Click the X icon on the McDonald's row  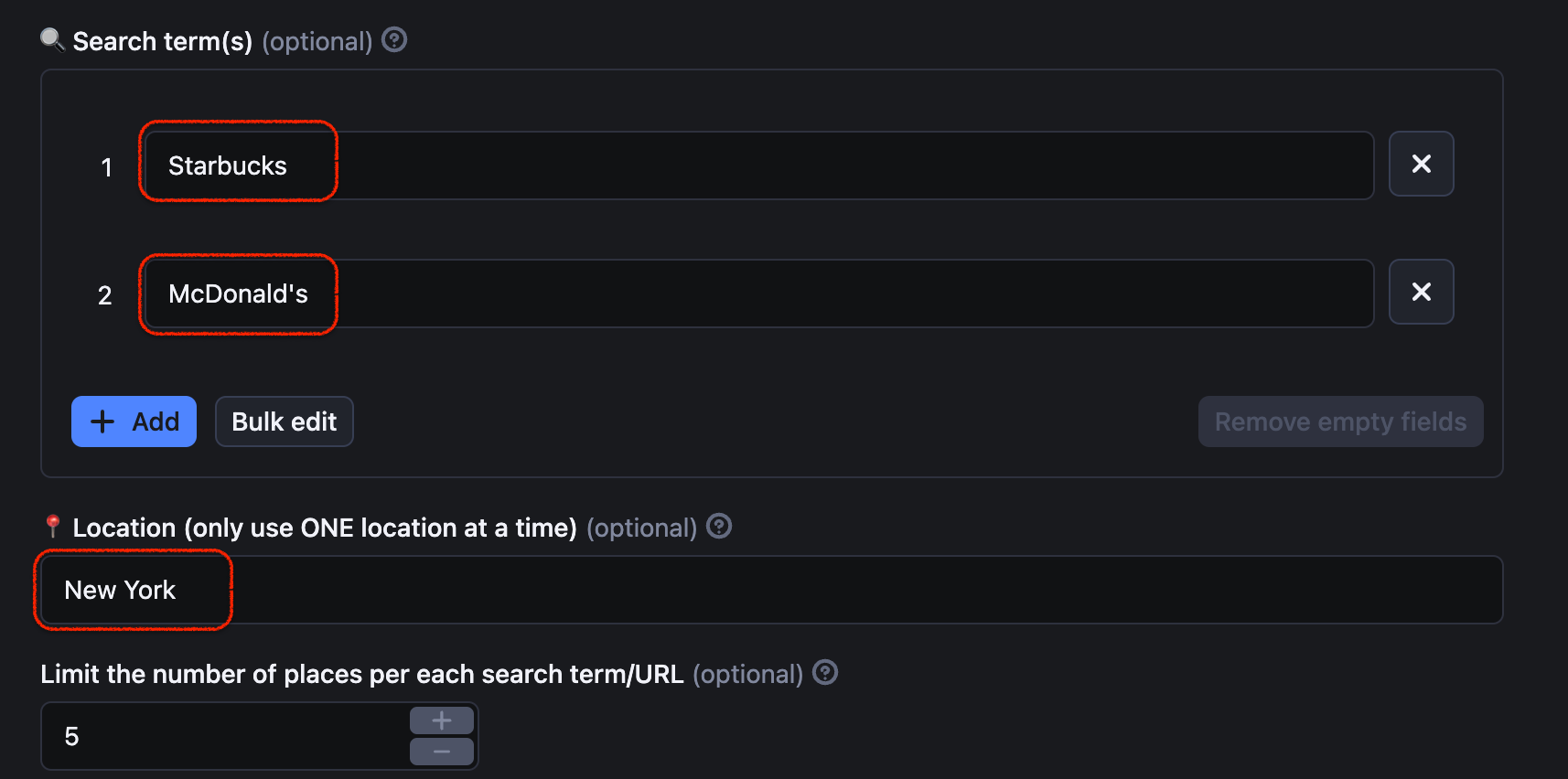1421,292
